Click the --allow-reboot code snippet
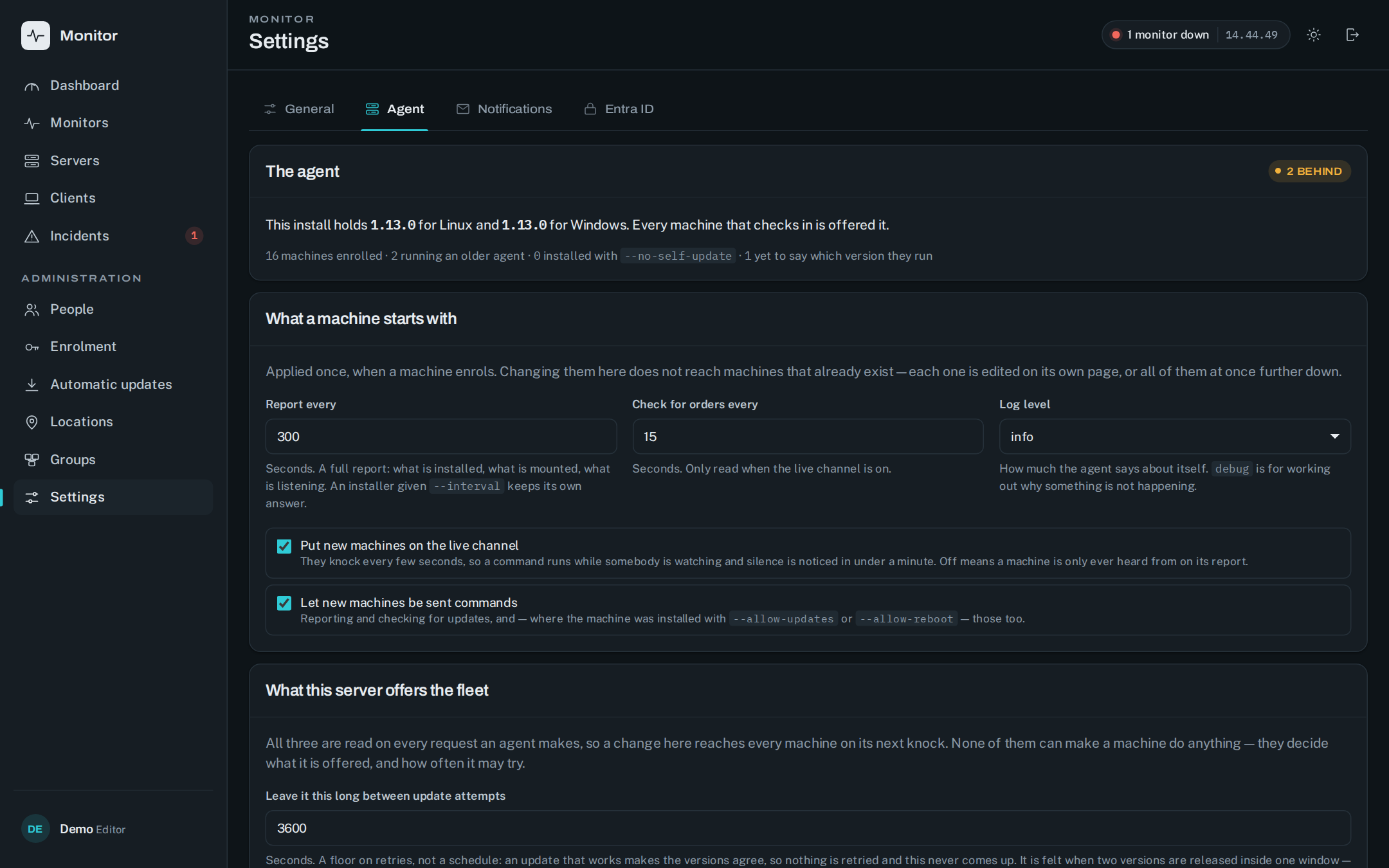This screenshot has height=868, width=1389. (907, 619)
